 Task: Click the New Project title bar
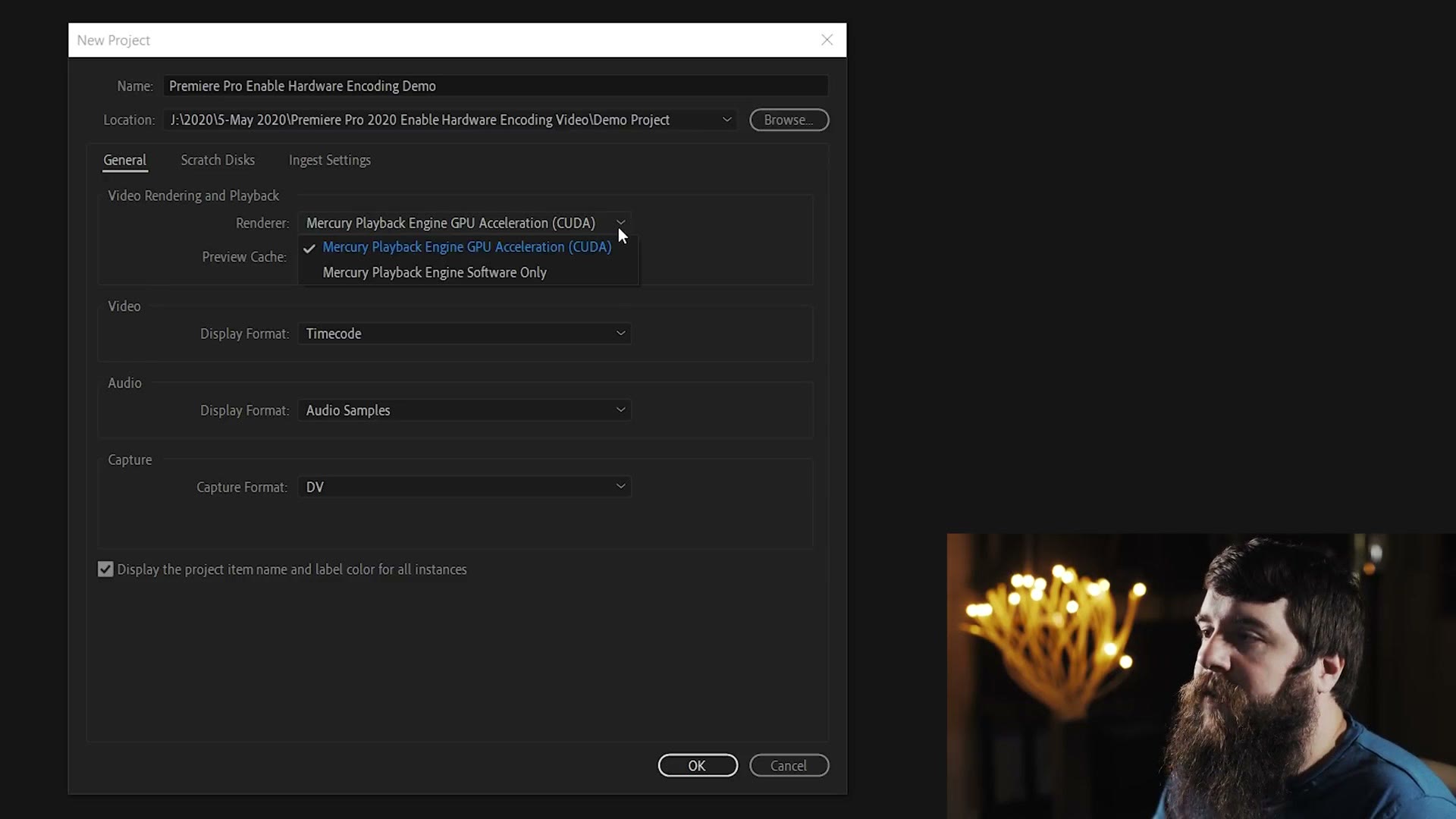457,40
